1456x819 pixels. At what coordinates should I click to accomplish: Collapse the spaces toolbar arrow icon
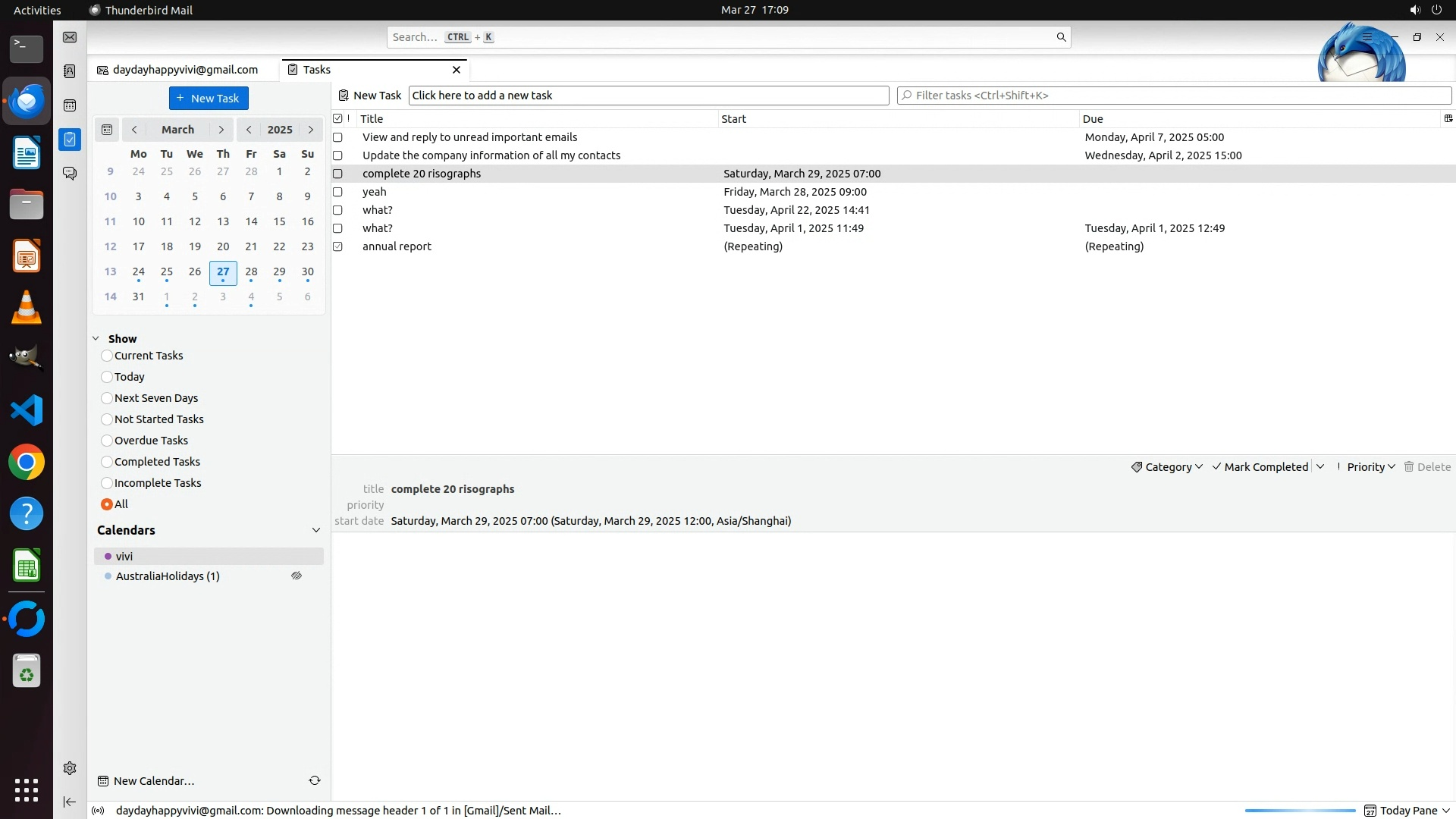click(70, 802)
